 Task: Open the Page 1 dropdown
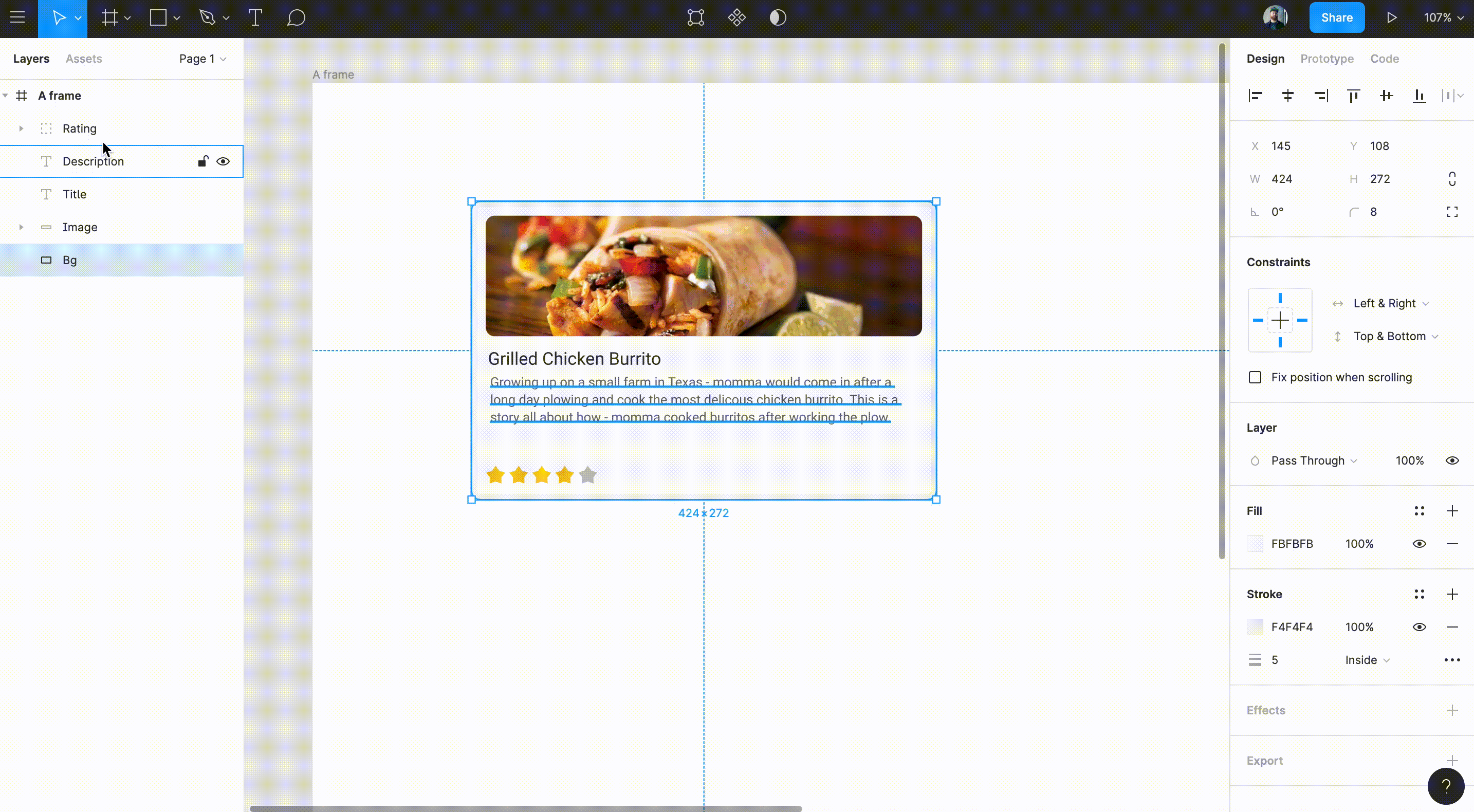[202, 59]
